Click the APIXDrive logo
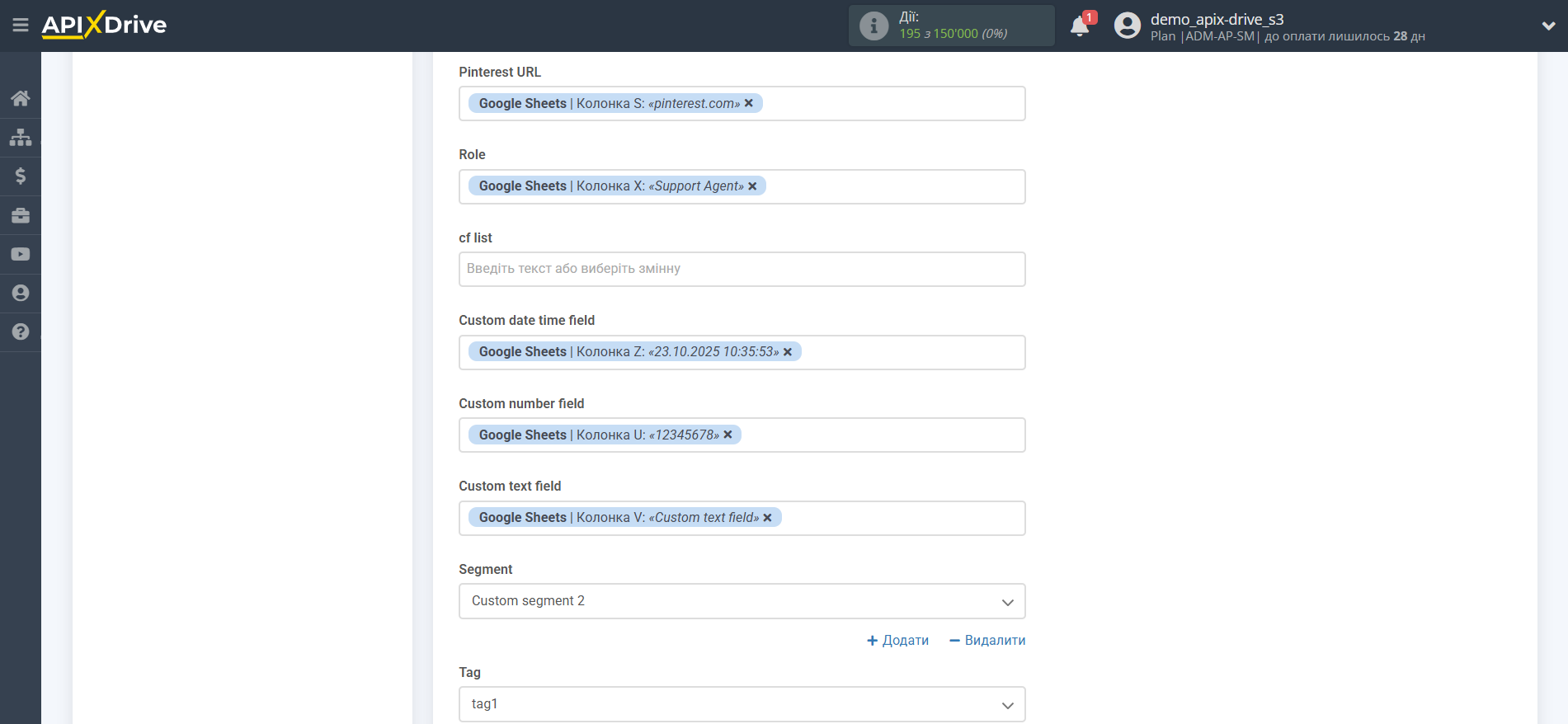Screen dimensions: 1568x724 [x=104, y=25]
